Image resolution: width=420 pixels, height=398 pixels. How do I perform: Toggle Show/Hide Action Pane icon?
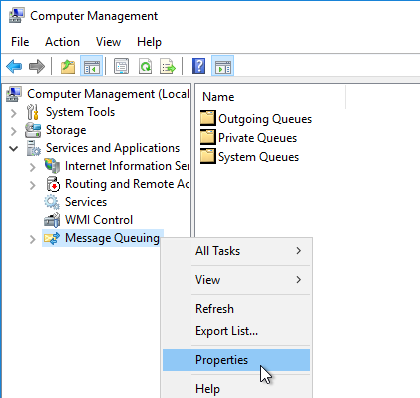[222, 66]
